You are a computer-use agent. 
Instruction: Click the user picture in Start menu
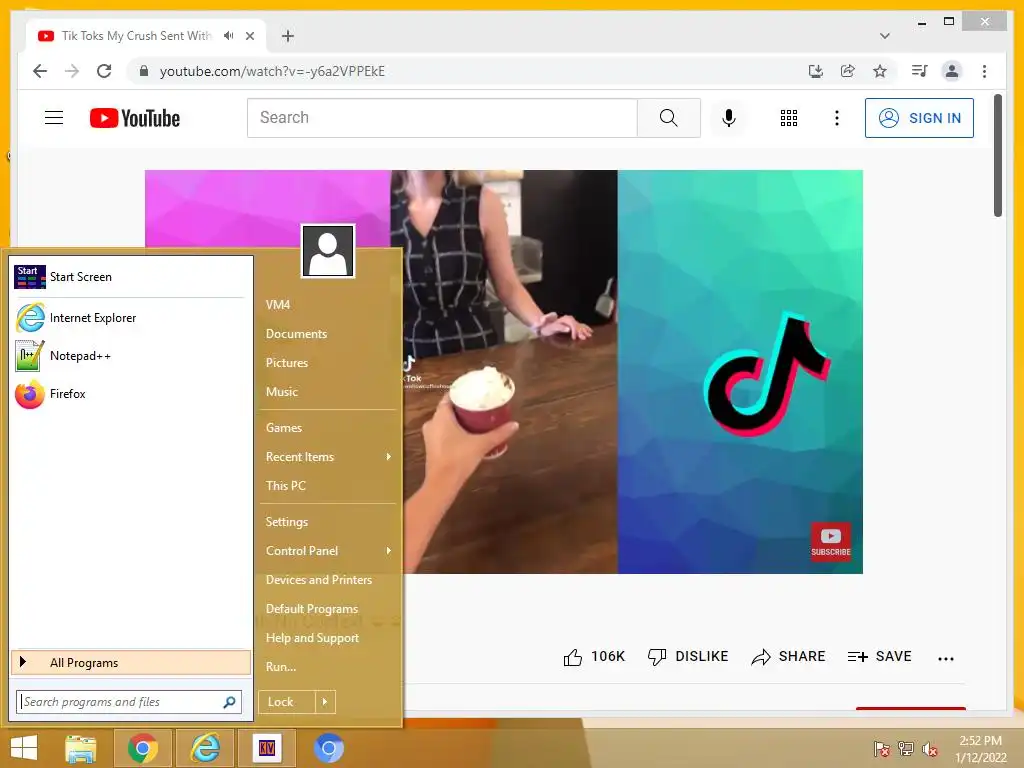pyautogui.click(x=328, y=251)
